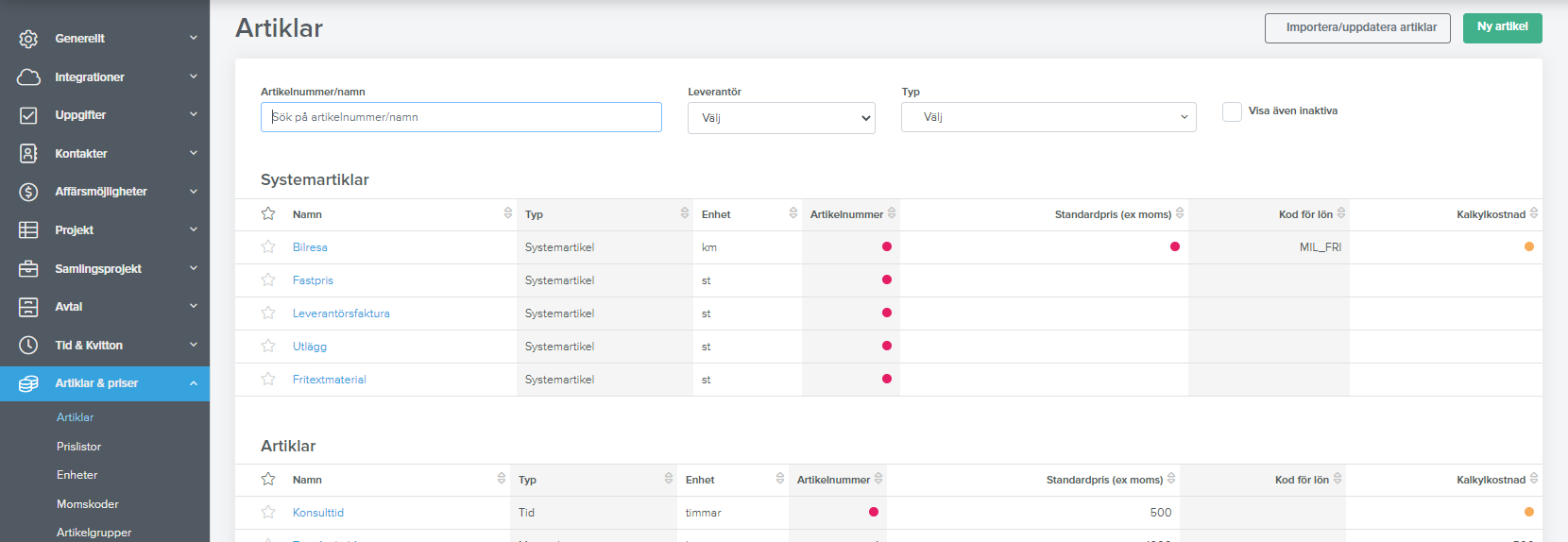
Task: Open Generellt via its gear icon
Action: coord(28,39)
